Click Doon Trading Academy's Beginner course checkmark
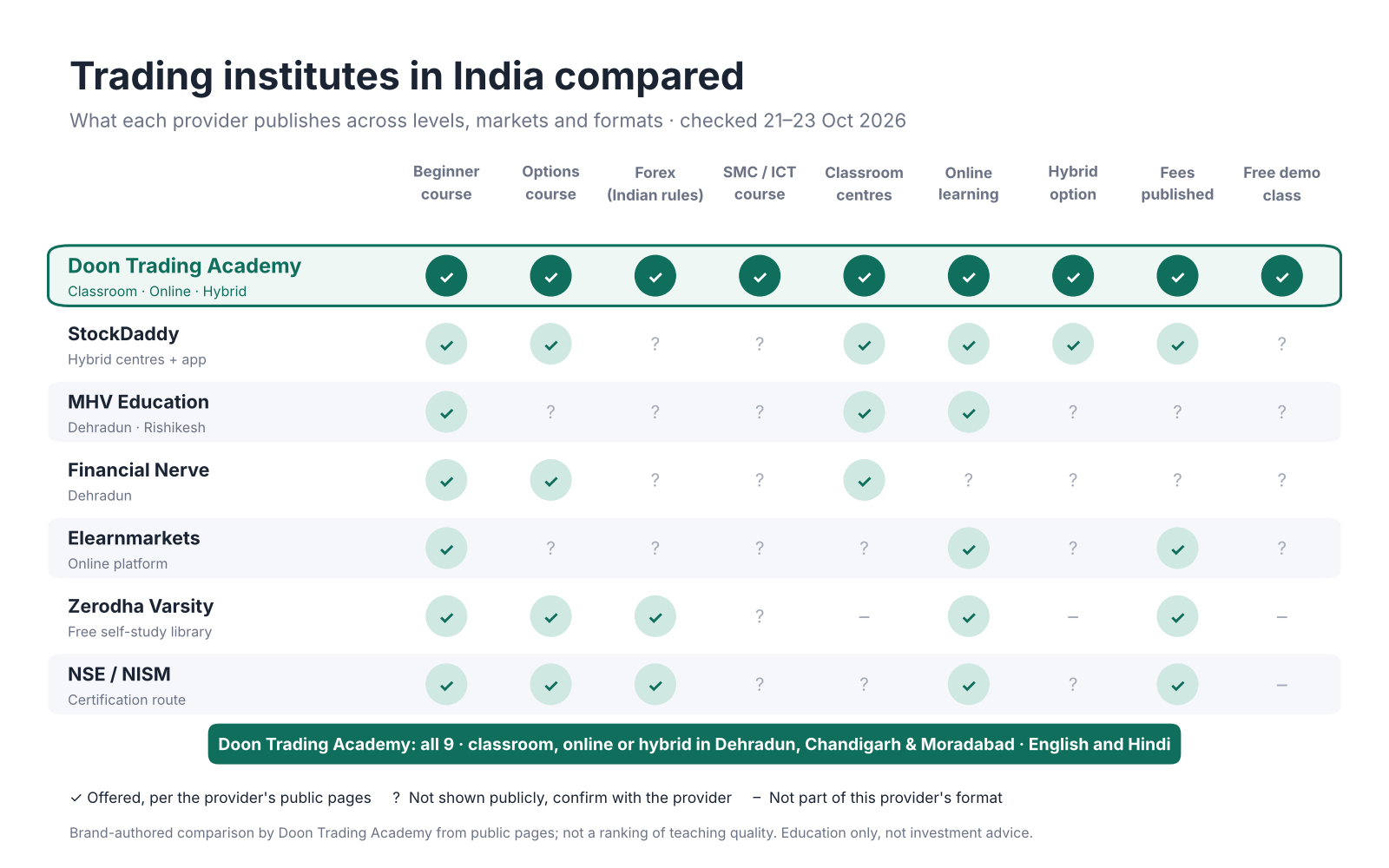The width and height of the screenshot is (1389, 868). point(446,276)
